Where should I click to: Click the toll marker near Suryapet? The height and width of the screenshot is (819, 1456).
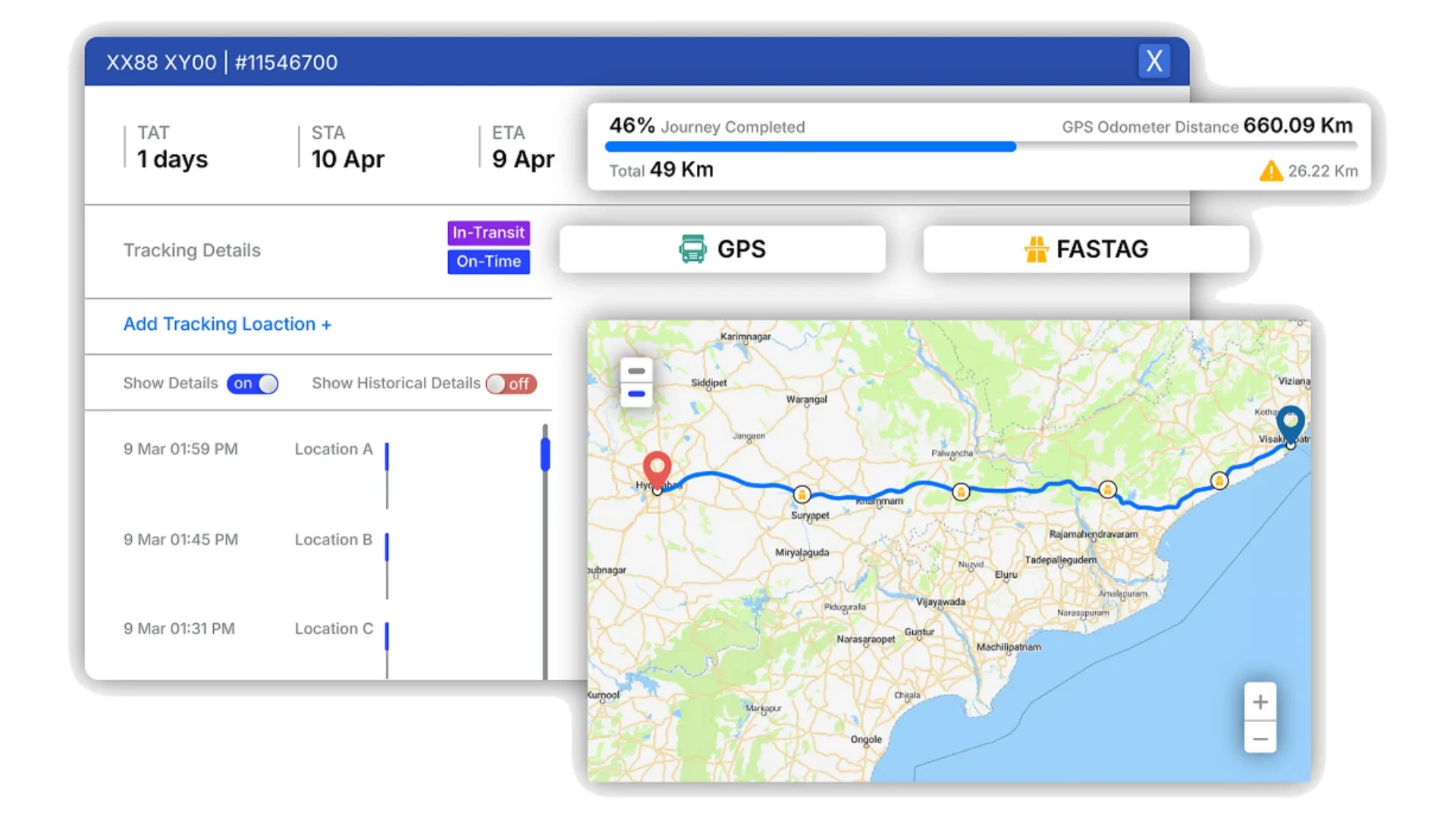click(x=802, y=494)
